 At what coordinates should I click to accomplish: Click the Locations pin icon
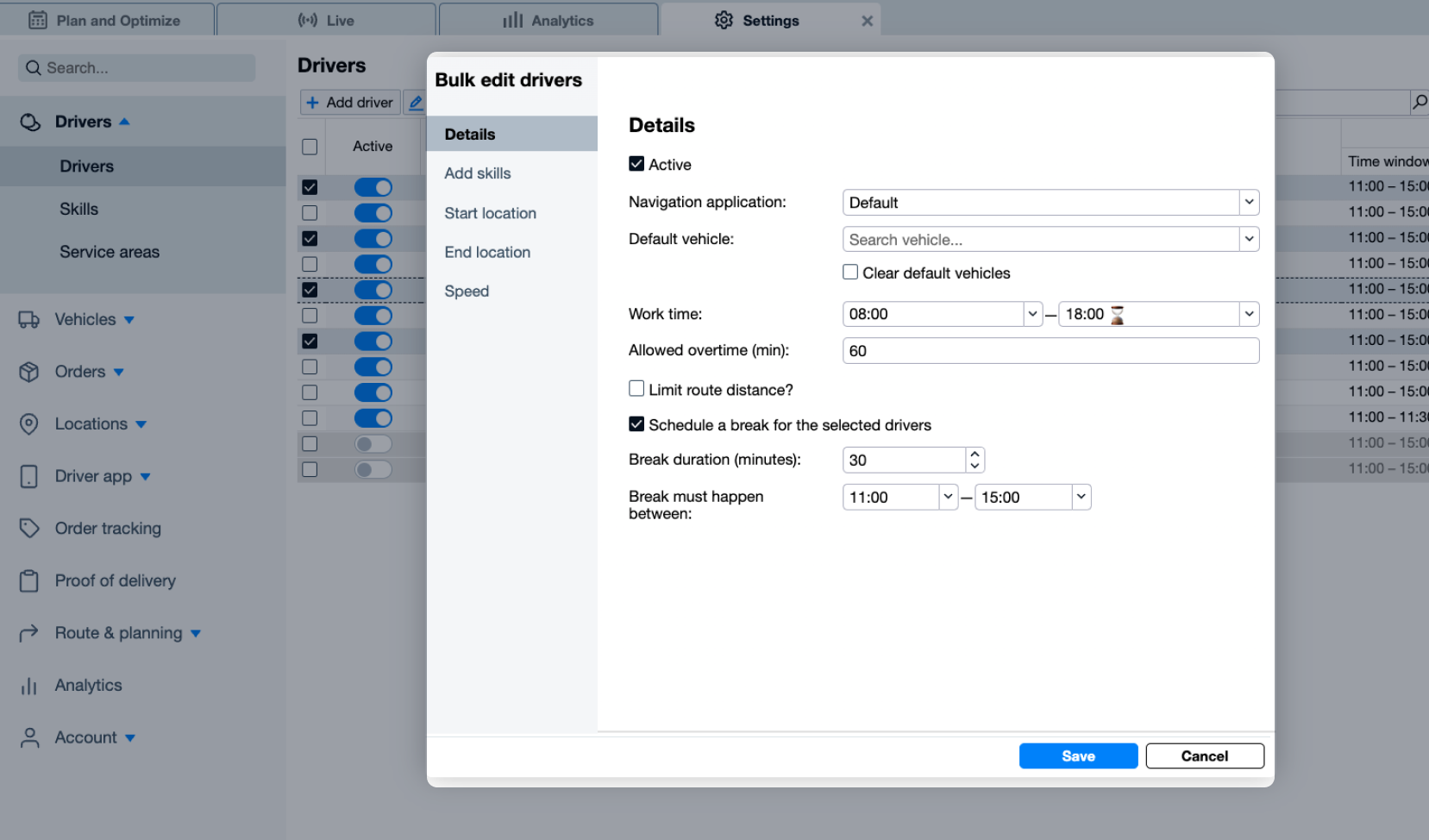(29, 424)
